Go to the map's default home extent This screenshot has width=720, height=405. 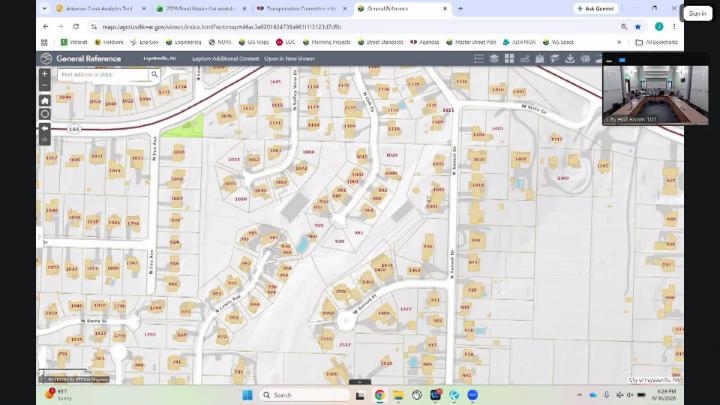pos(45,101)
